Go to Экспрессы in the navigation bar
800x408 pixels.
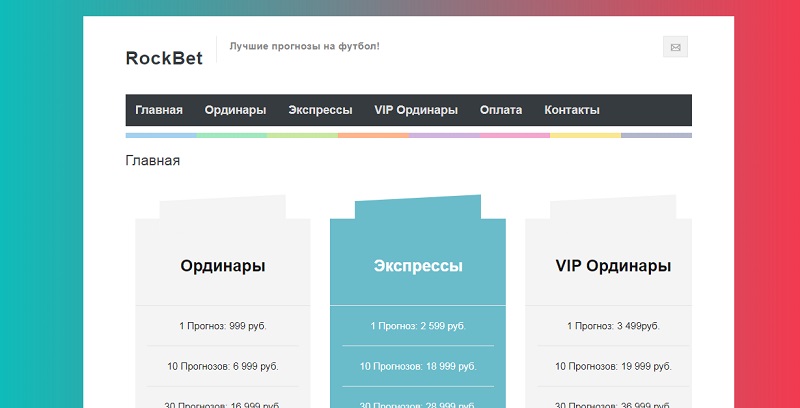(x=320, y=110)
